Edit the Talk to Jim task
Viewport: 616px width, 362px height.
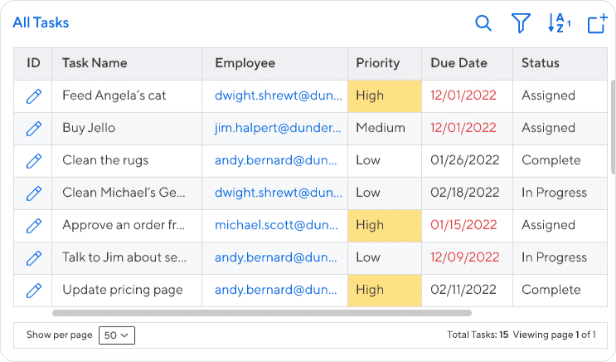[34, 258]
